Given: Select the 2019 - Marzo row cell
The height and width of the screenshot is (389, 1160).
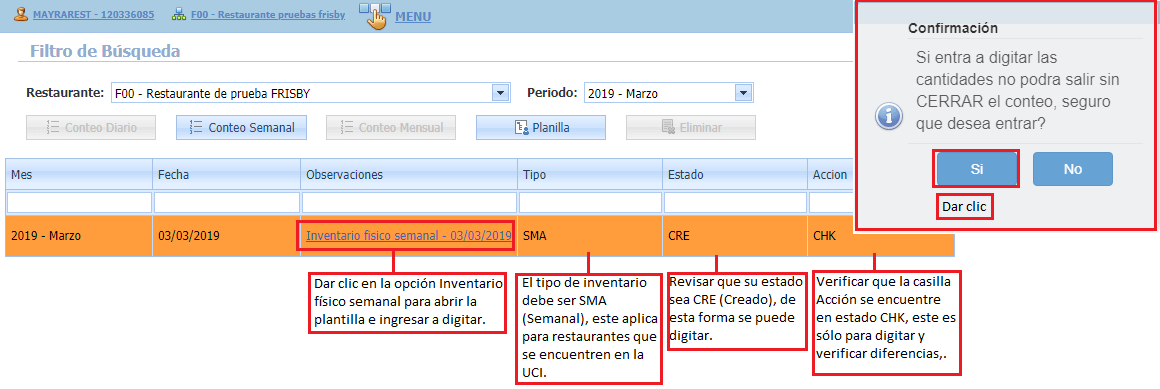Looking at the screenshot, I should coord(78,236).
